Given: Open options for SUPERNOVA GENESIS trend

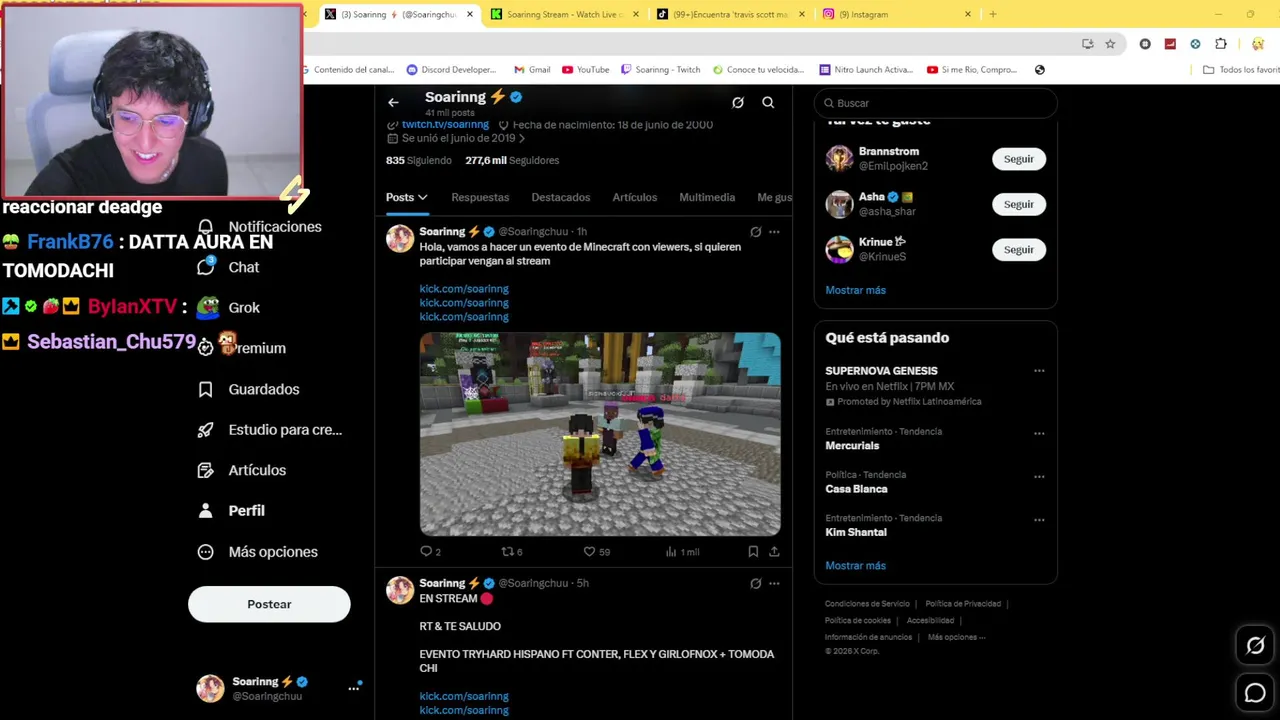Looking at the screenshot, I should click(x=1039, y=371).
